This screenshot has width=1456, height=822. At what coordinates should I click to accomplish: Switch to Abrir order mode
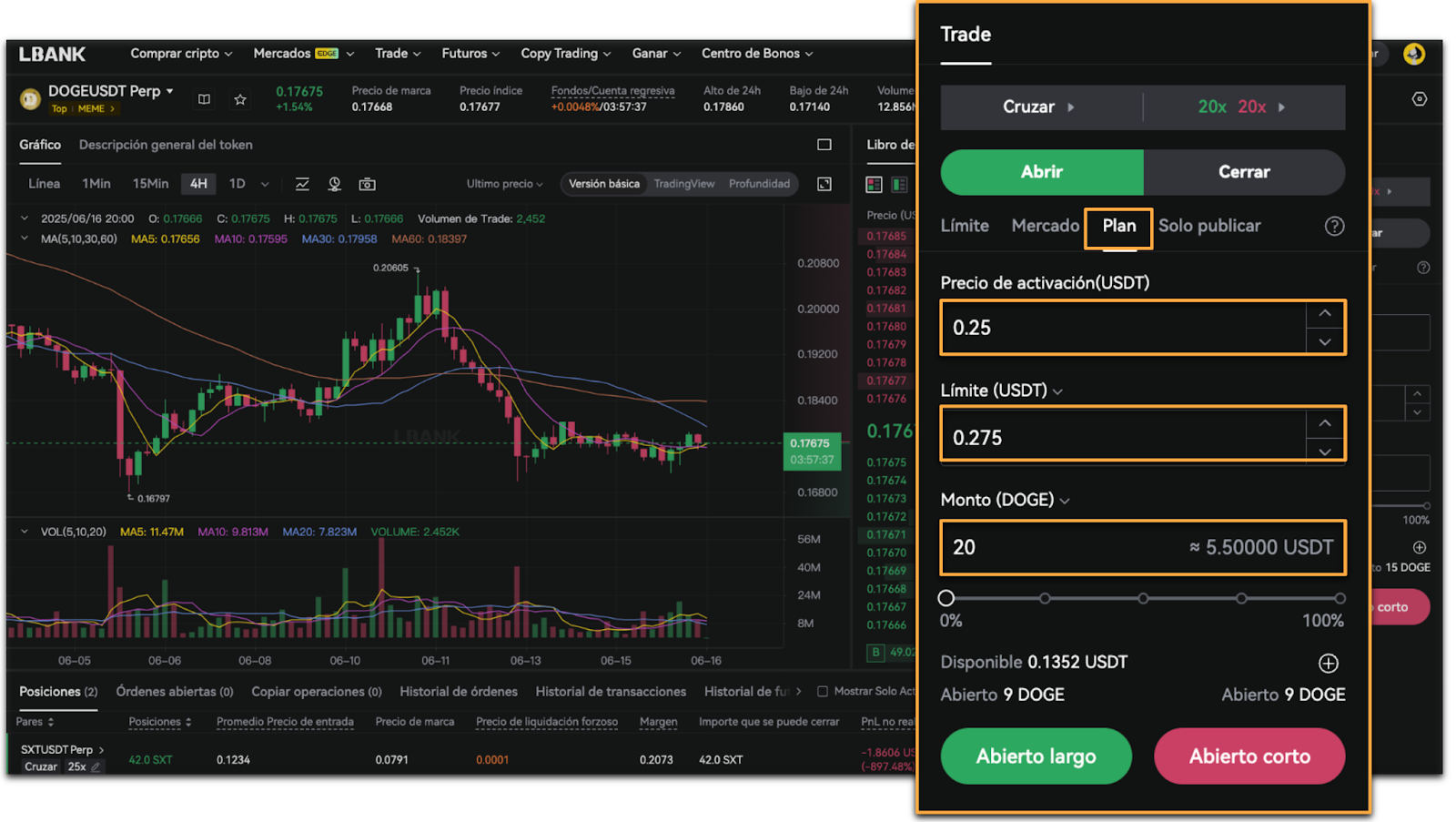[x=1041, y=172]
